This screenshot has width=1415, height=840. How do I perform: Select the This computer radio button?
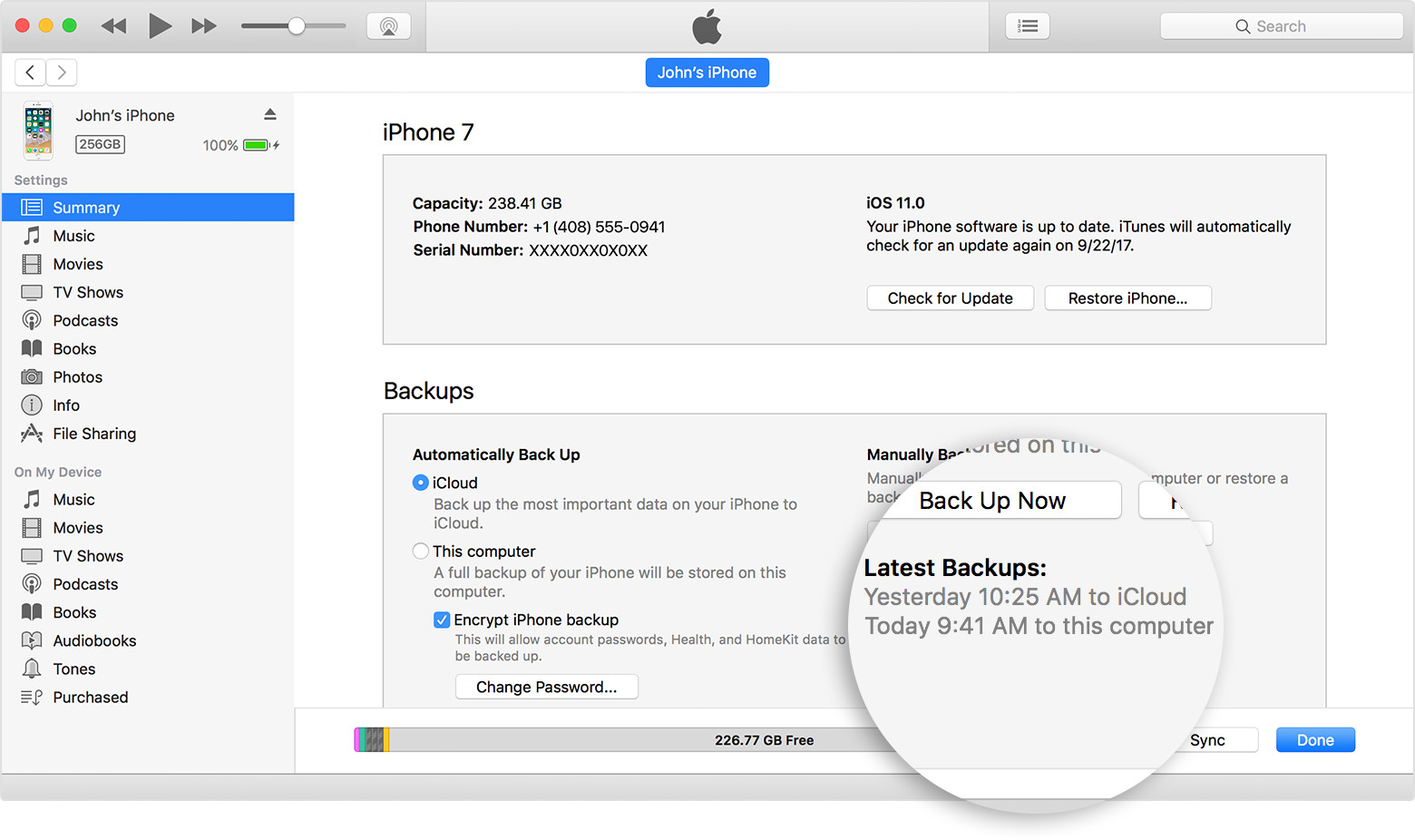tap(421, 551)
